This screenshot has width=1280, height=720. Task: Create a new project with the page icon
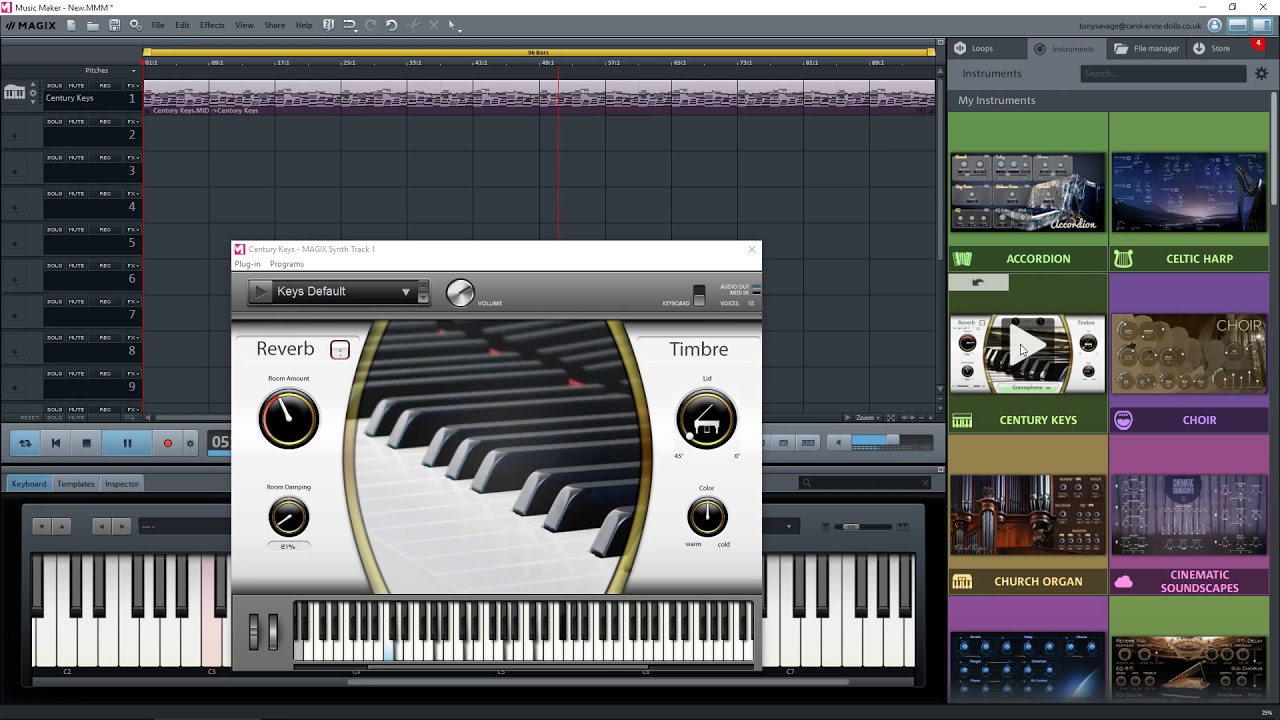[71, 25]
